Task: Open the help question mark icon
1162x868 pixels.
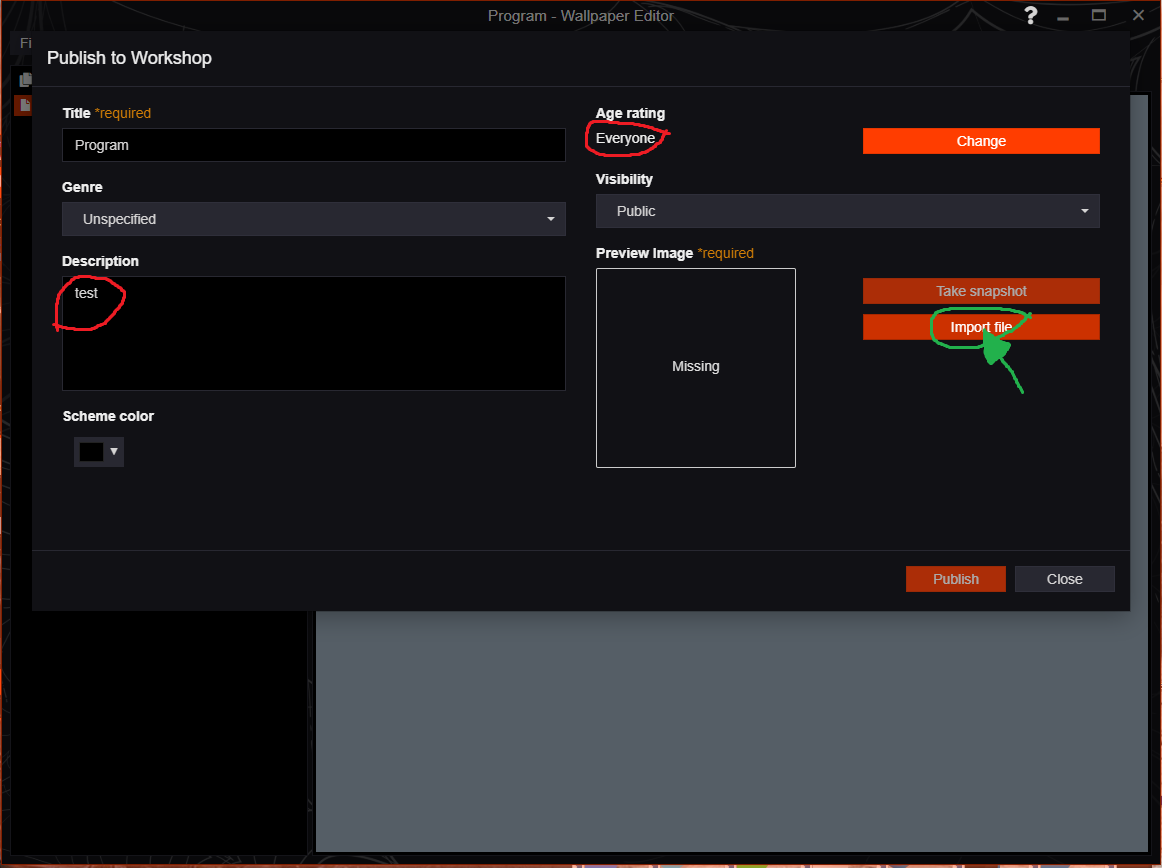Action: click(x=1030, y=15)
